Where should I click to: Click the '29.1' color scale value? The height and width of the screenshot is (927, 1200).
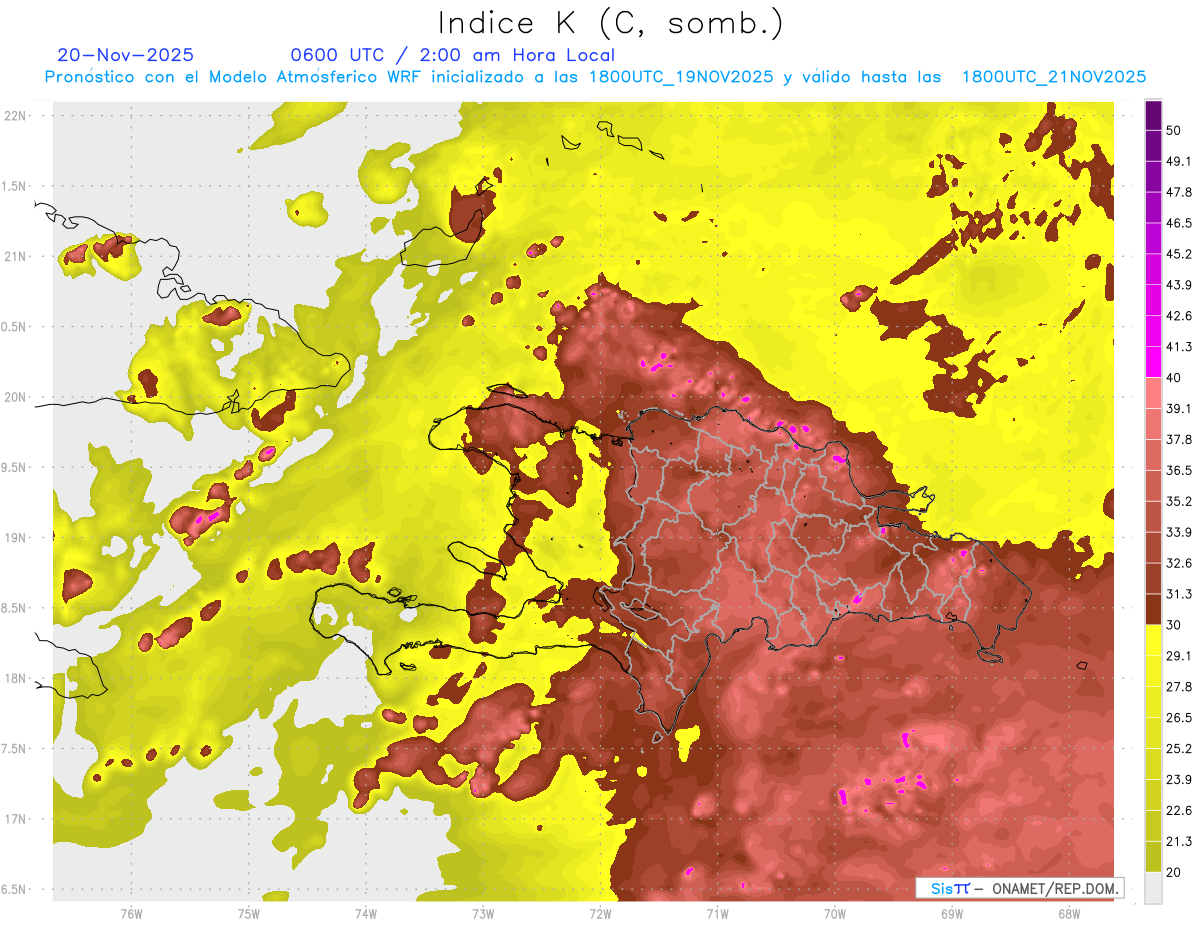[x=1178, y=656]
